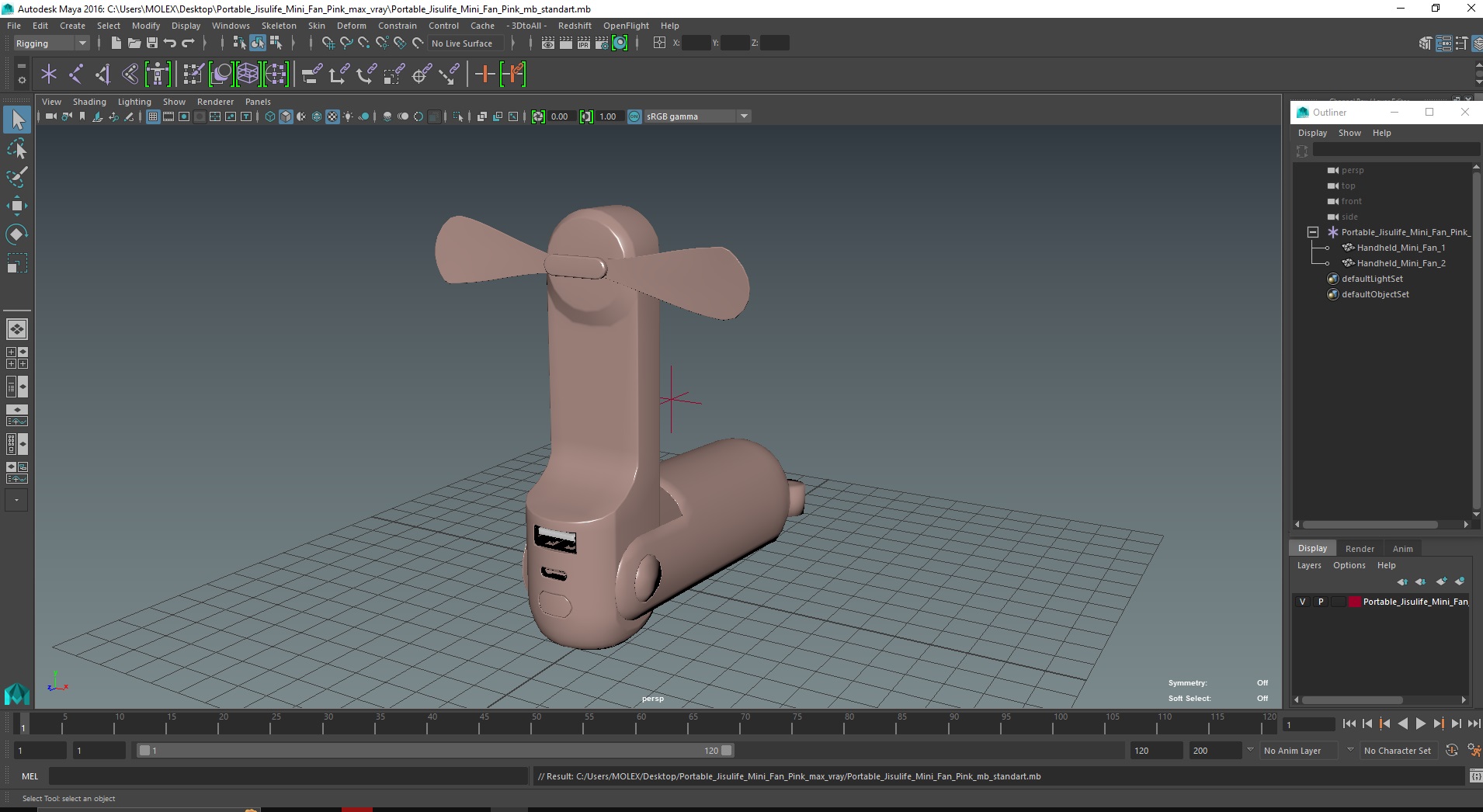Toggle layer visibility V box
Viewport: 1483px width, 812px height.
pos(1303,602)
